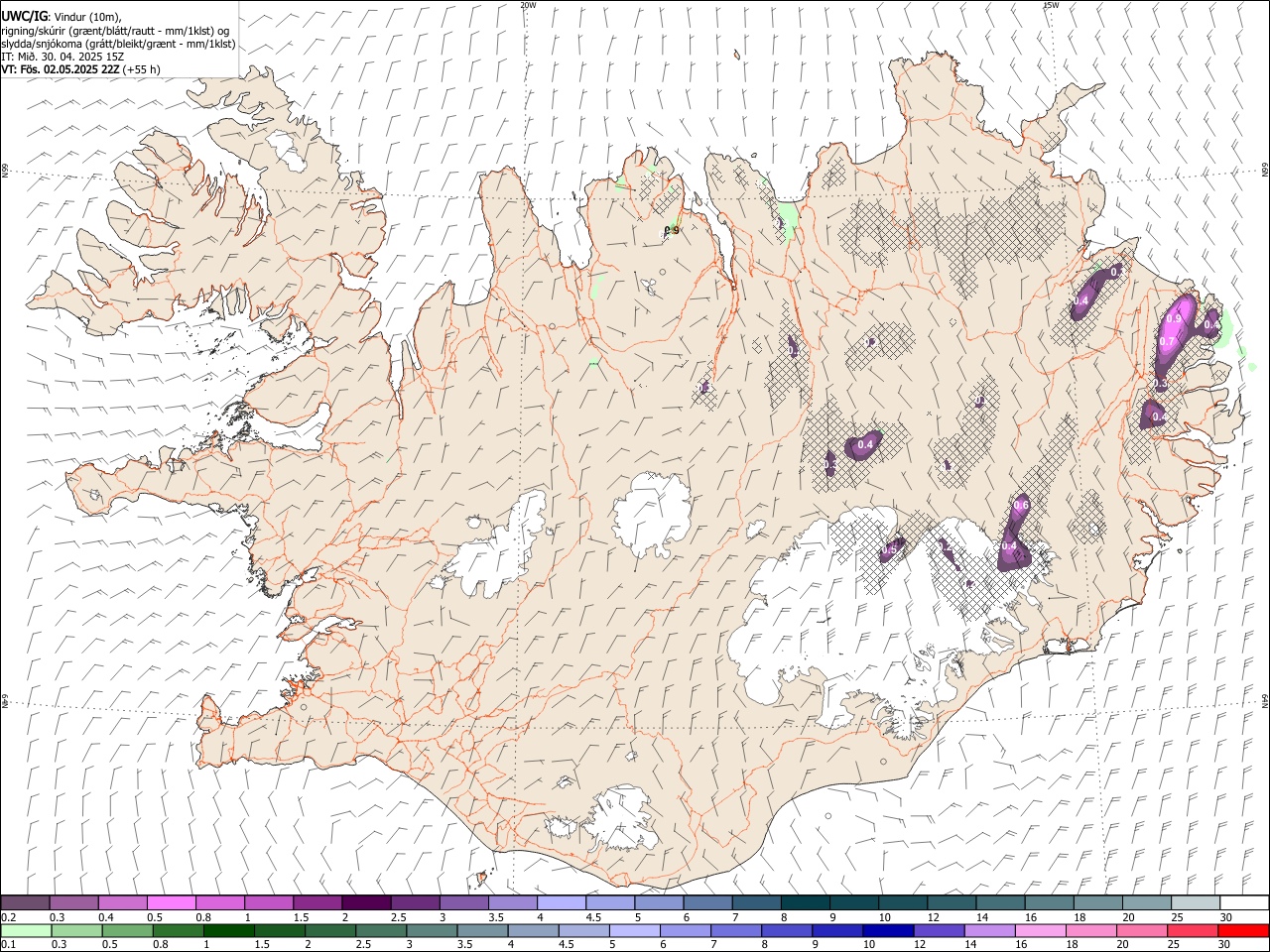The height and width of the screenshot is (952, 1270).
Task: Pick the dark plum 0.2–0.3 snow swatch
Action: 25,903
